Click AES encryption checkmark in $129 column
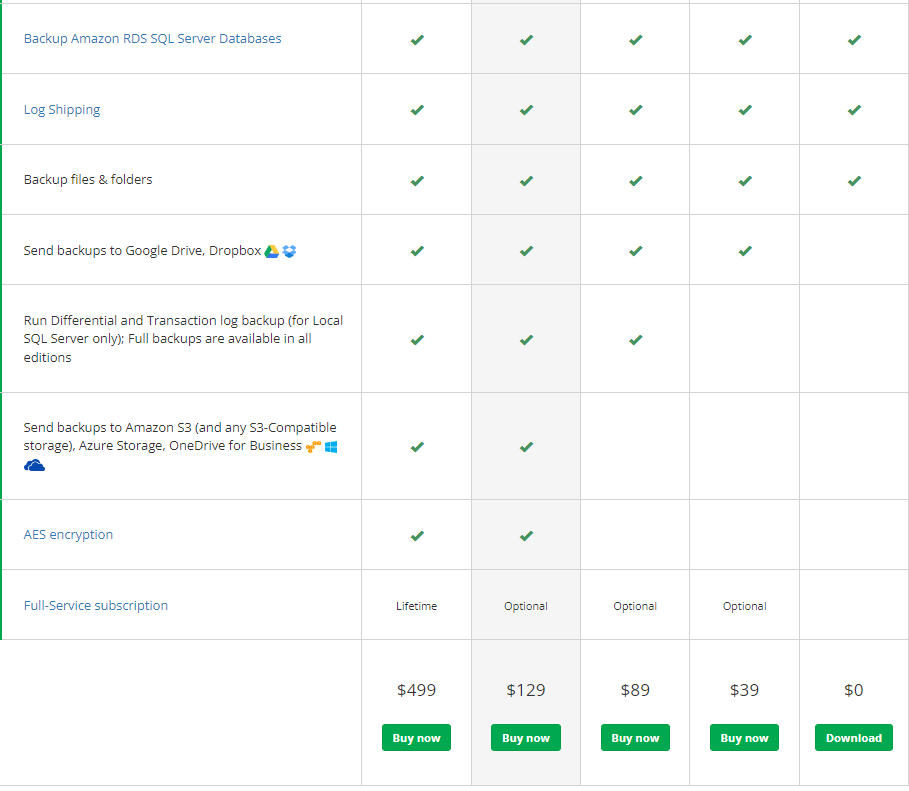This screenshot has height=791, width=909. tap(526, 536)
